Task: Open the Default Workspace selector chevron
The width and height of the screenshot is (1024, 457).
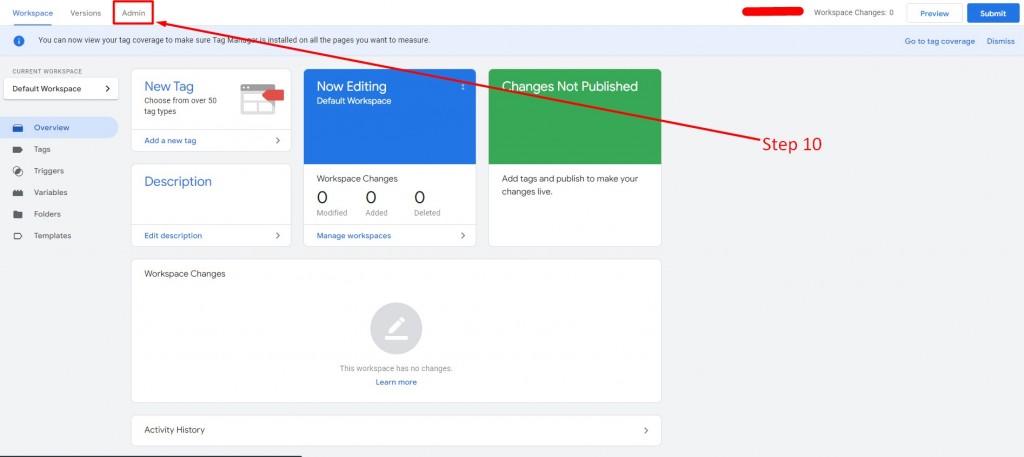Action: point(108,89)
